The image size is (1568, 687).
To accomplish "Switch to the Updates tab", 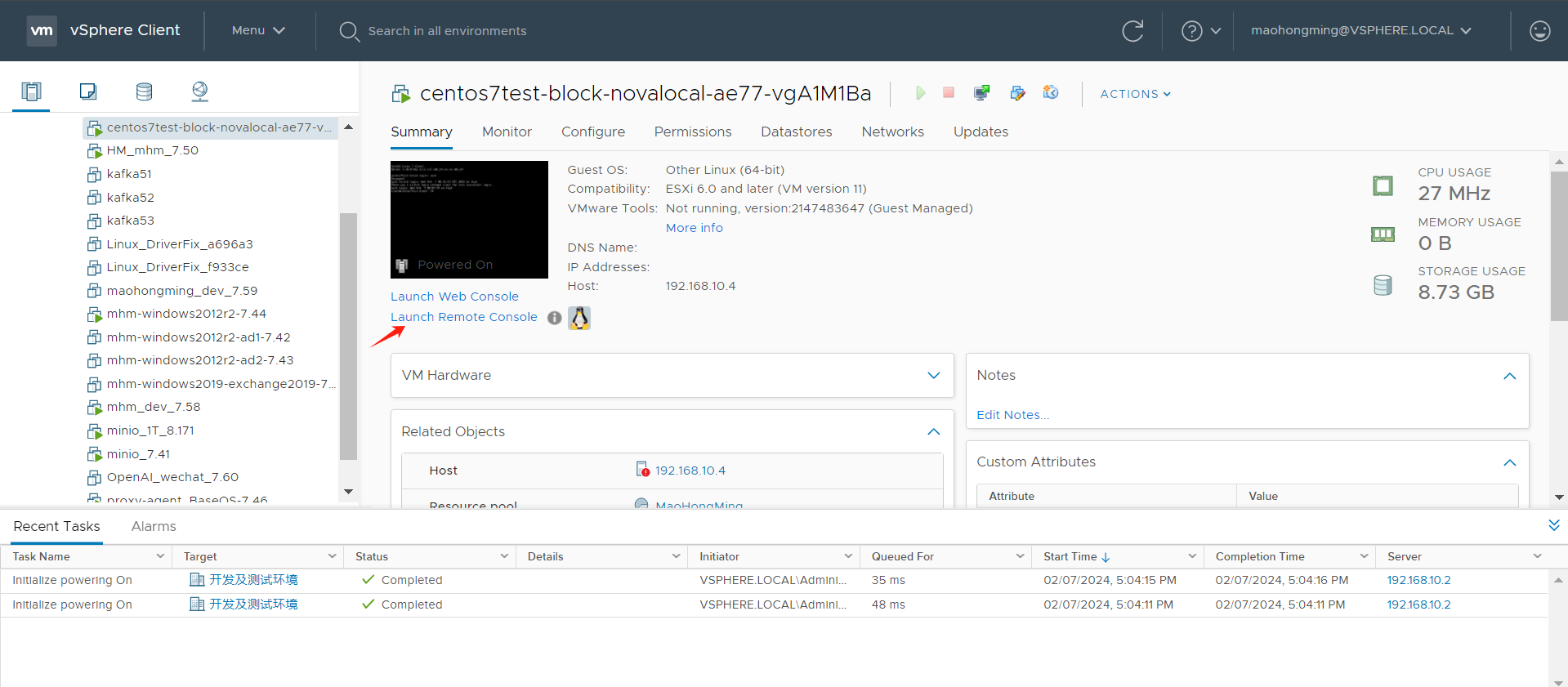I will point(981,132).
